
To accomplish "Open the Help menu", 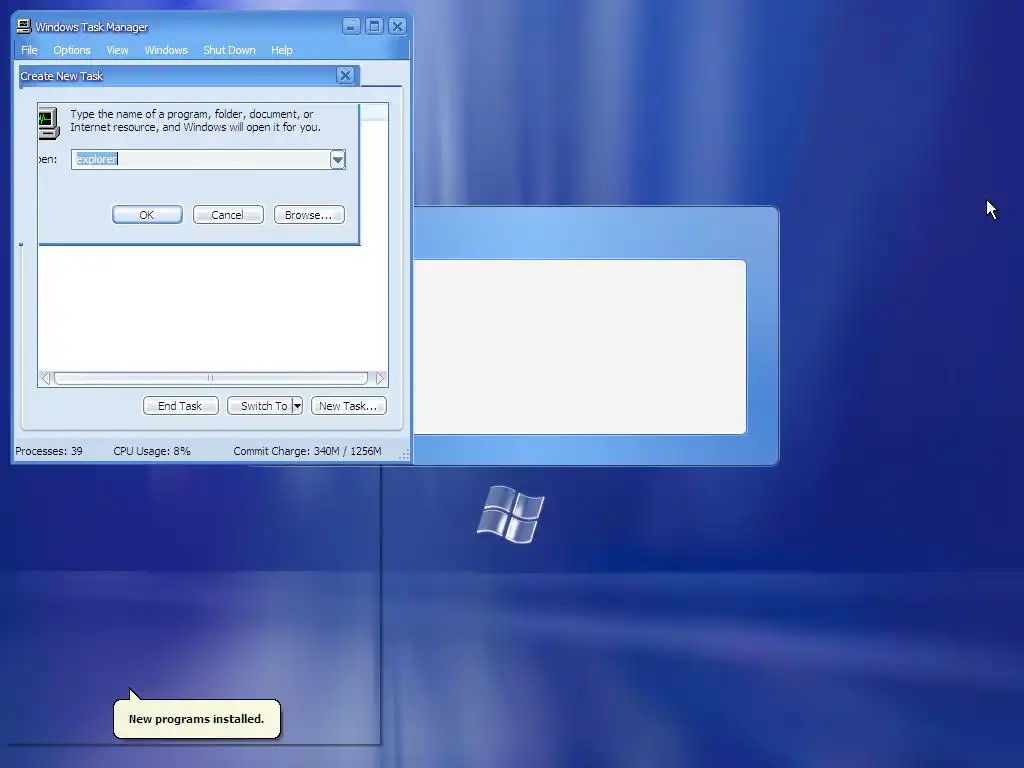I will pos(281,50).
